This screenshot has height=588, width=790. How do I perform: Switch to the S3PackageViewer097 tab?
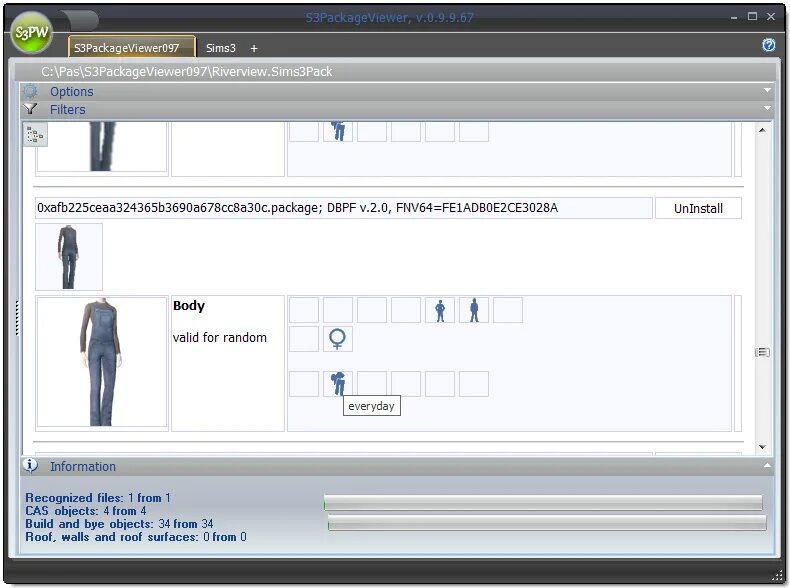coord(131,47)
